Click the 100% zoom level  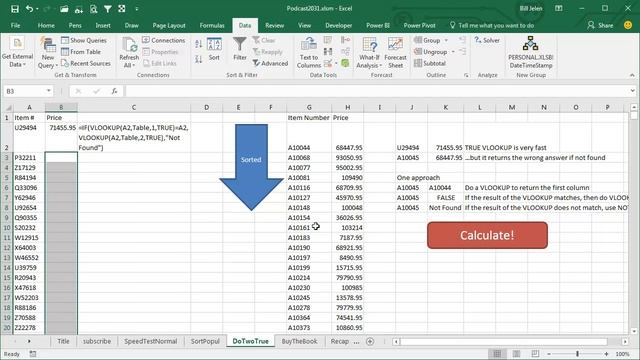point(622,354)
